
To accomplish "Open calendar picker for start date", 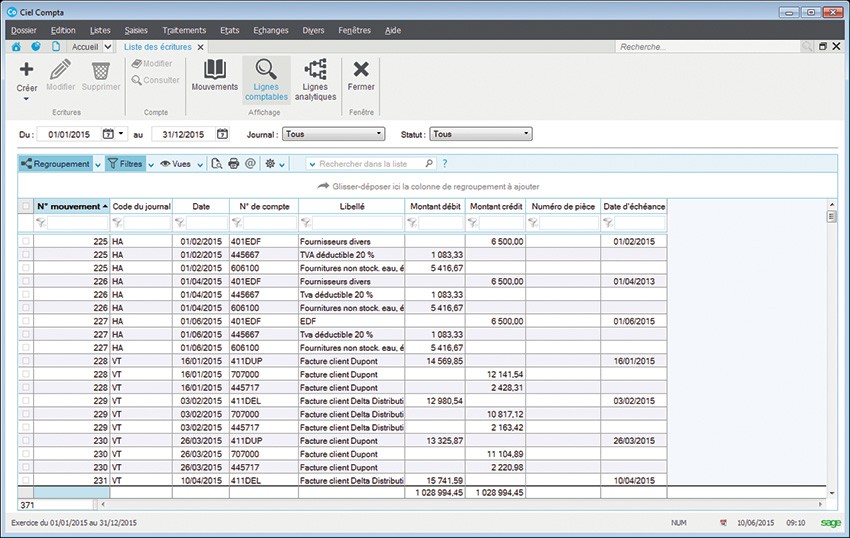I will click(x=108, y=134).
